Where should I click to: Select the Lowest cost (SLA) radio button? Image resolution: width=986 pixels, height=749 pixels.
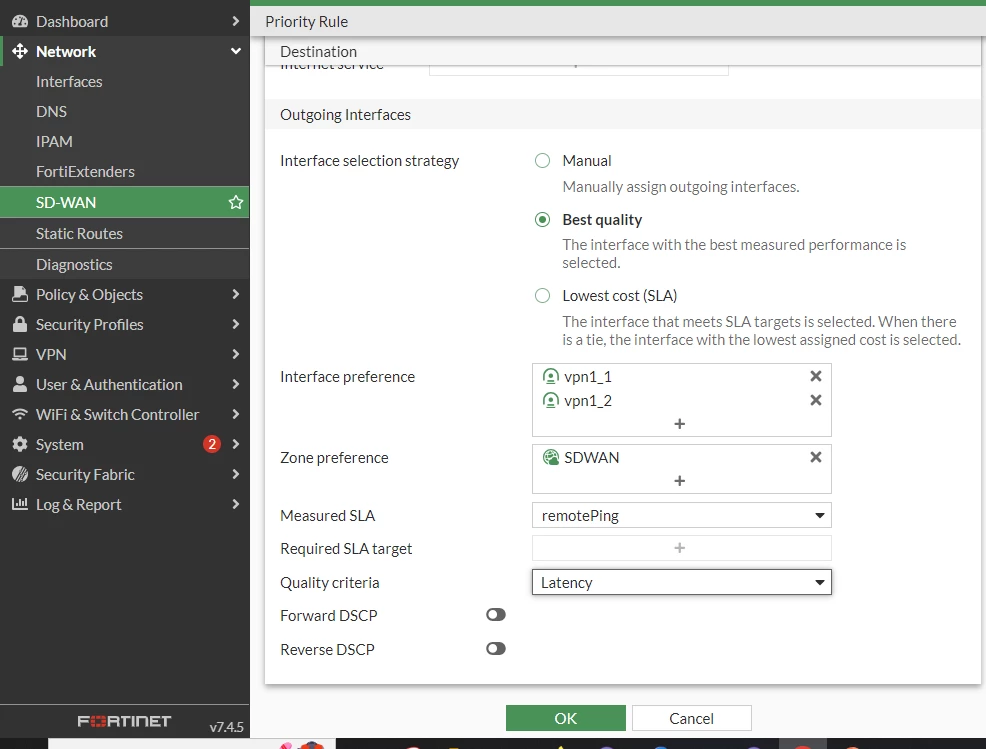pyautogui.click(x=542, y=296)
